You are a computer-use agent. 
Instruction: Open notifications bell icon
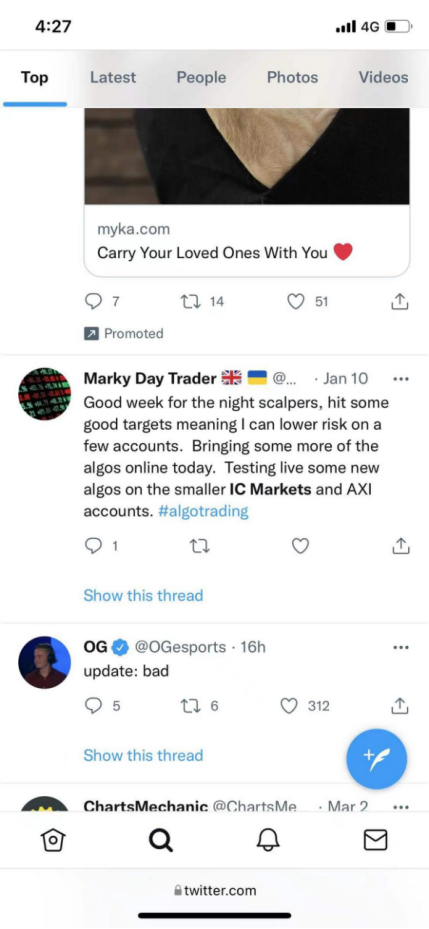tap(267, 840)
